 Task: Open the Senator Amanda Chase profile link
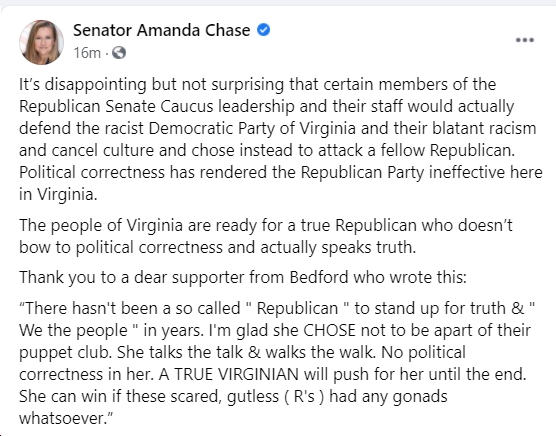pos(161,30)
